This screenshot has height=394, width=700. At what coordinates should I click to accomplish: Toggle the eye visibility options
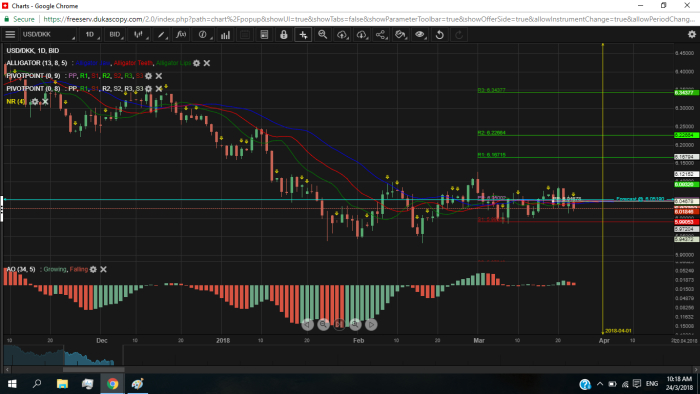pyautogui.click(x=420, y=34)
